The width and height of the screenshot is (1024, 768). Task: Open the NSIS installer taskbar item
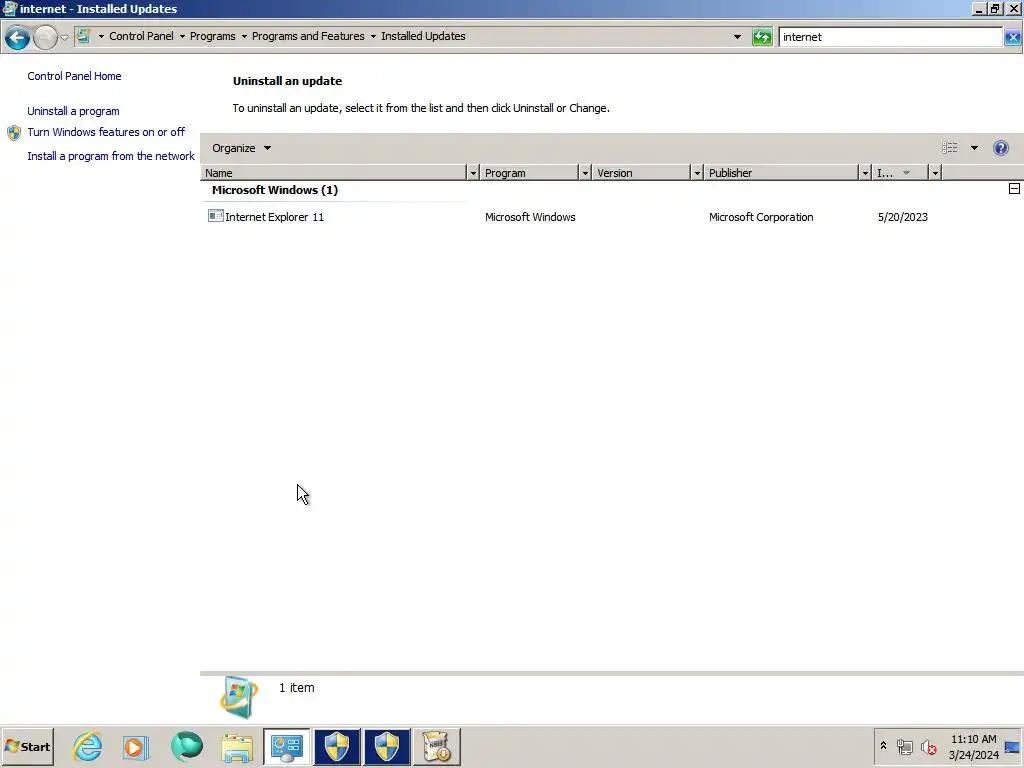[437, 747]
